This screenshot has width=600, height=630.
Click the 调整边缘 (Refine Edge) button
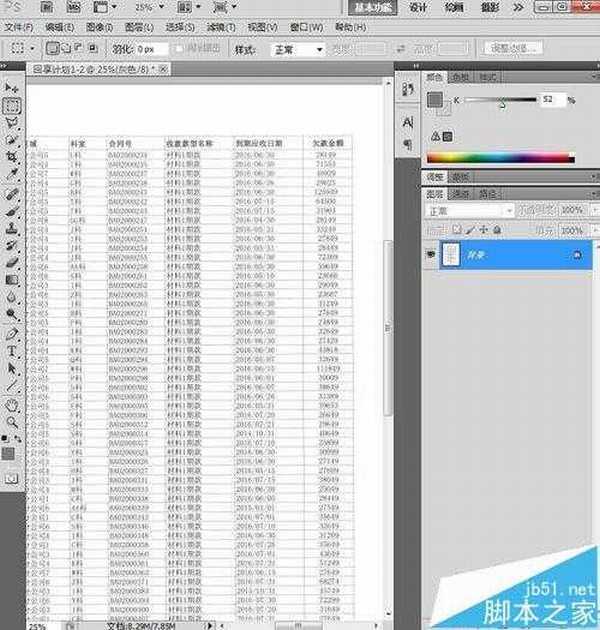click(510, 48)
